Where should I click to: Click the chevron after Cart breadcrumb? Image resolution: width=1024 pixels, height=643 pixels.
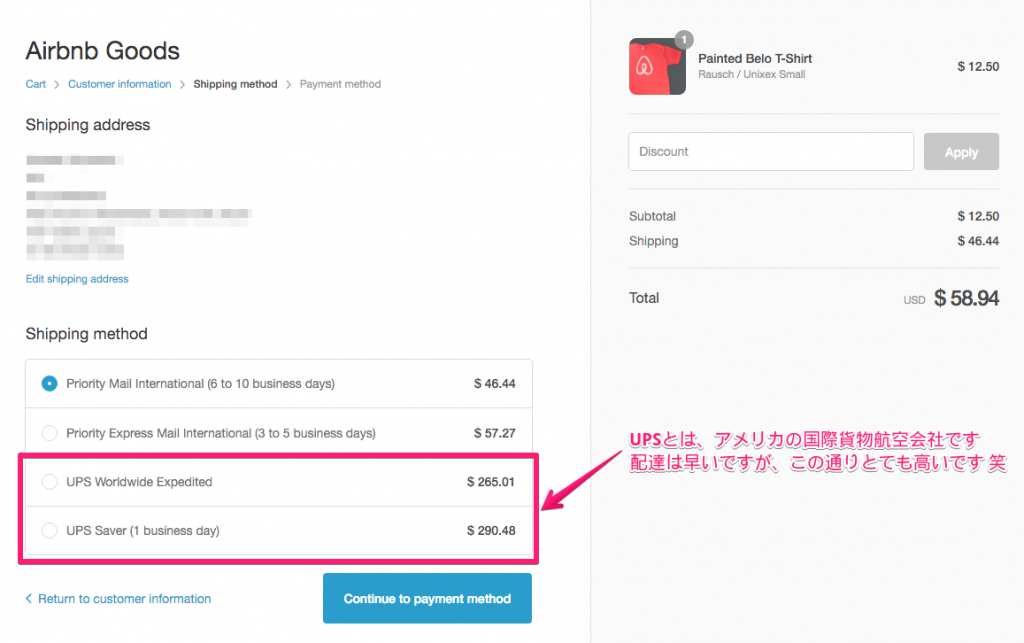coord(57,84)
